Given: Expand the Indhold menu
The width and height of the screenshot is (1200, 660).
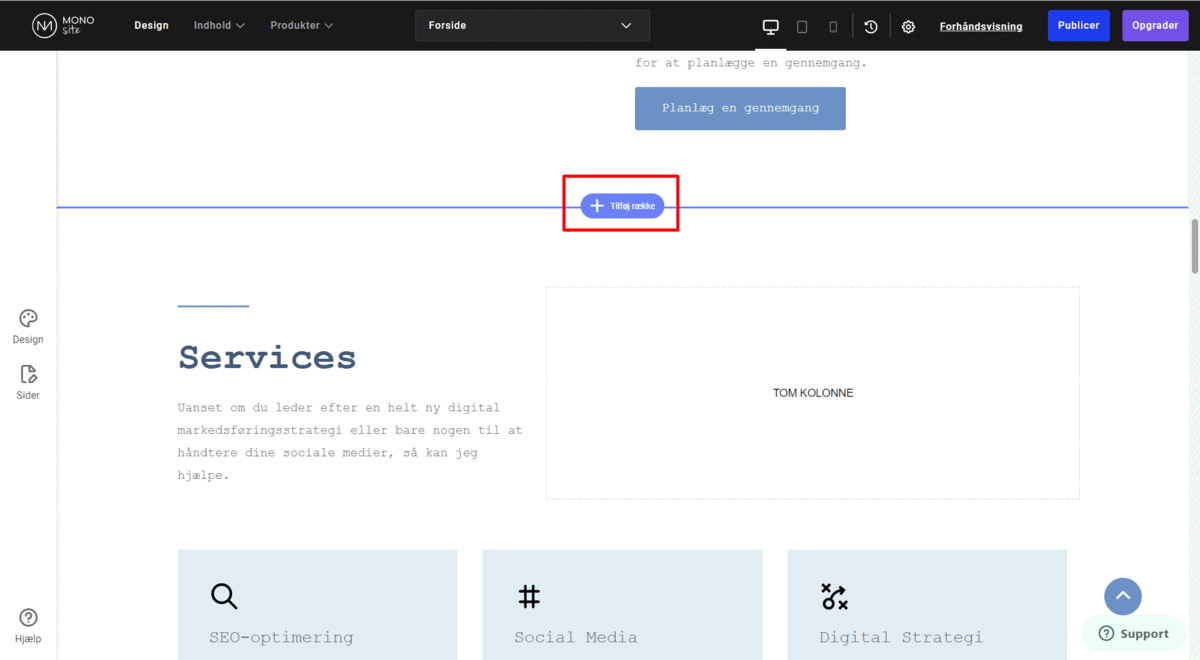Looking at the screenshot, I should (219, 25).
